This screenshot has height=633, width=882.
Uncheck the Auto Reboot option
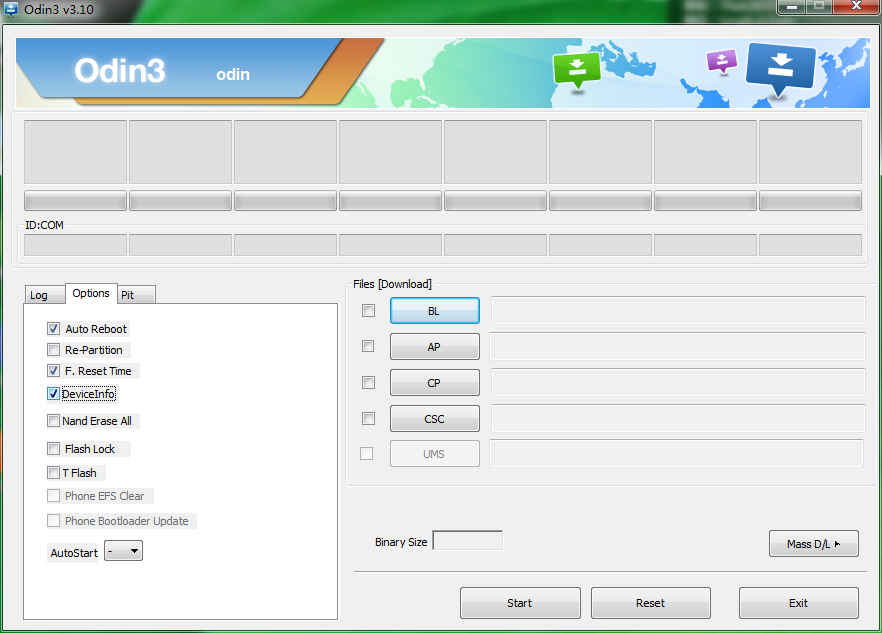click(x=53, y=329)
